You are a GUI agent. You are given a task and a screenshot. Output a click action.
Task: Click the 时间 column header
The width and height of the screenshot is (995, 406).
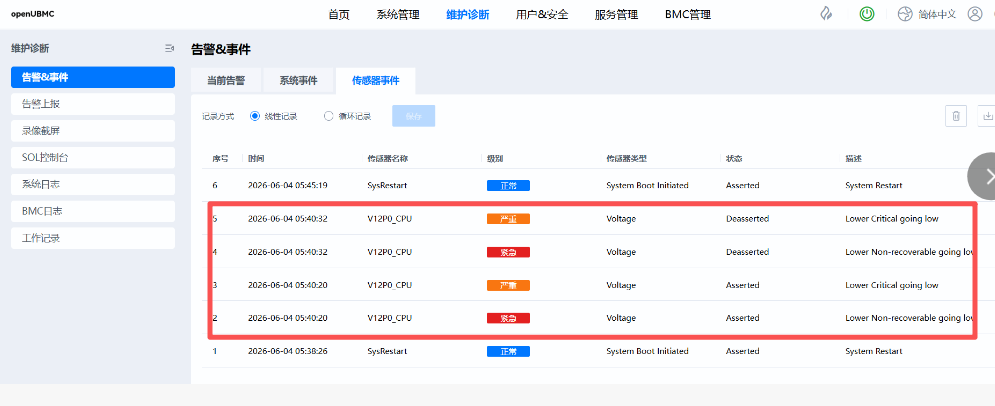(256, 159)
